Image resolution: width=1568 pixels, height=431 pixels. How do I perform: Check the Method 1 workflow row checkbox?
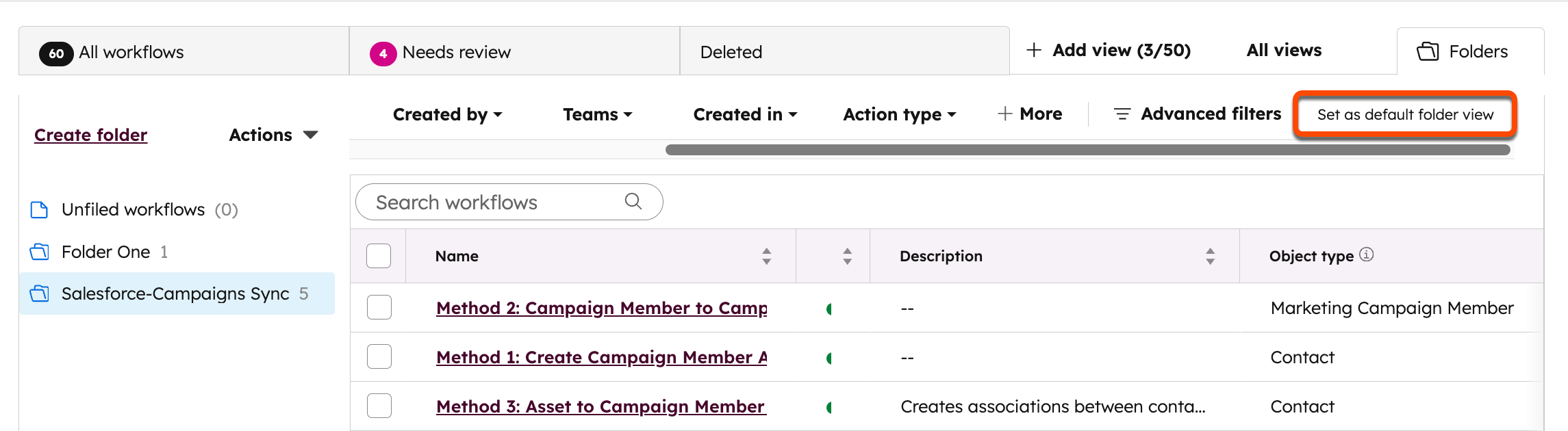tap(379, 356)
